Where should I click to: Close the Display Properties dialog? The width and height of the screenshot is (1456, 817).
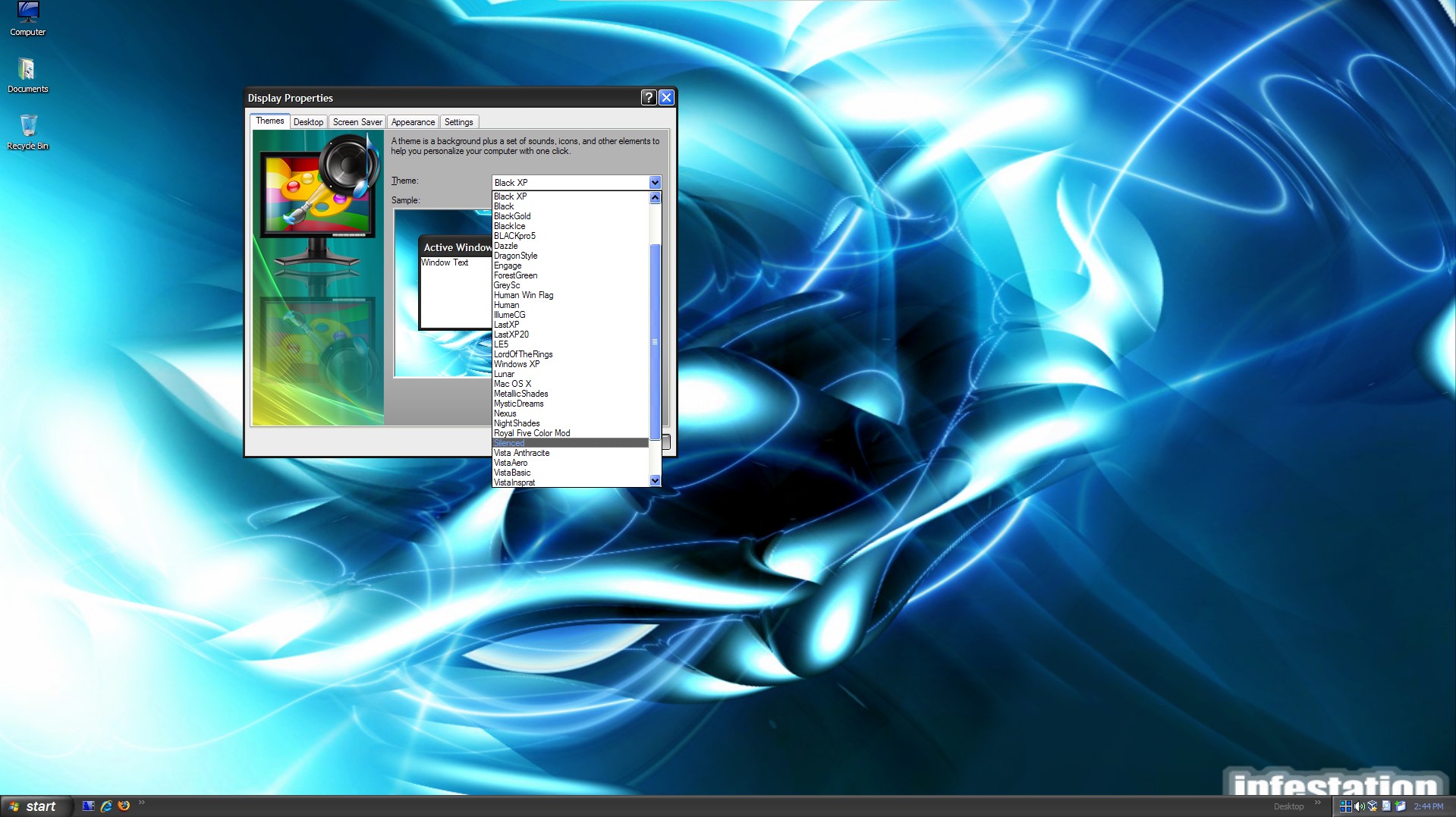click(666, 97)
